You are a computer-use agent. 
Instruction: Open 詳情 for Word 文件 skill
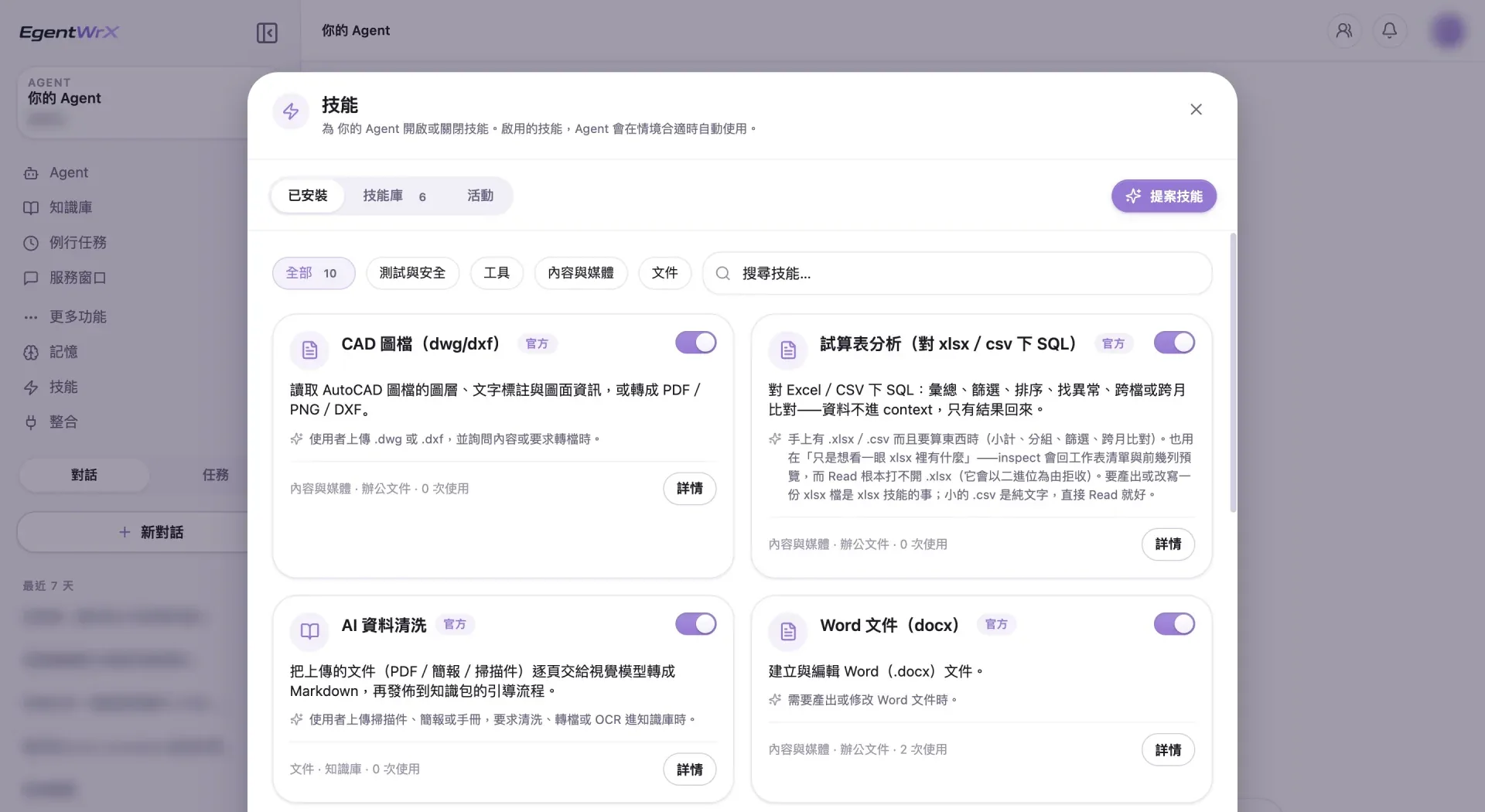point(1168,749)
